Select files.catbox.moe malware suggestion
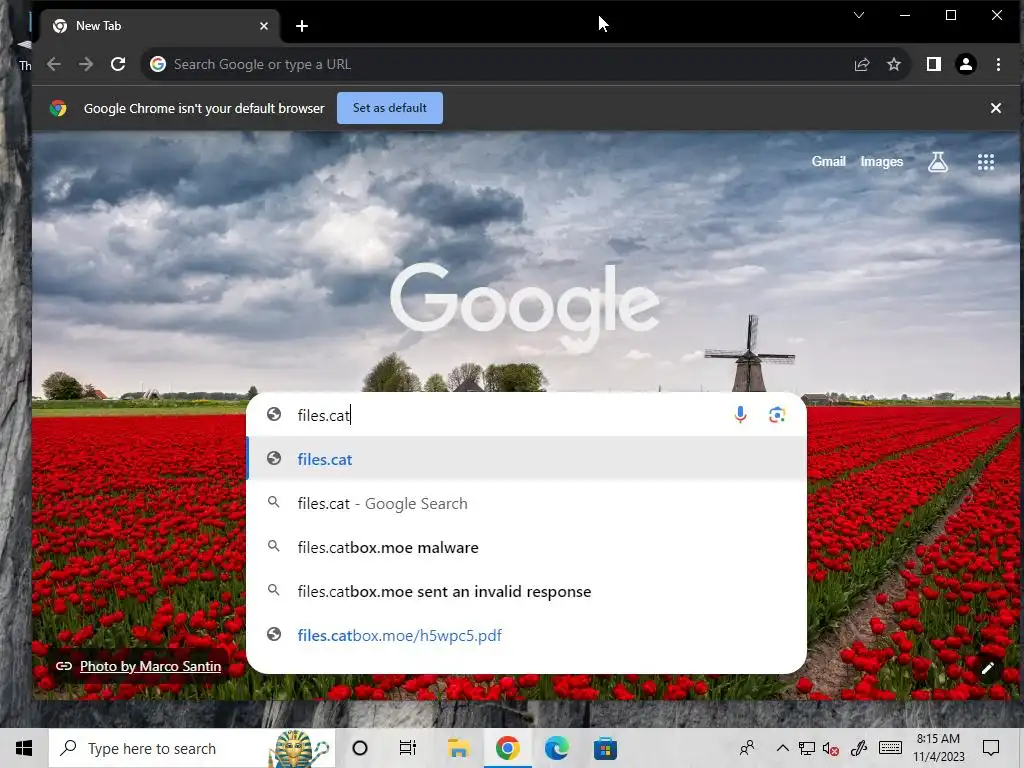Image resolution: width=1024 pixels, height=768 pixels. 526,547
